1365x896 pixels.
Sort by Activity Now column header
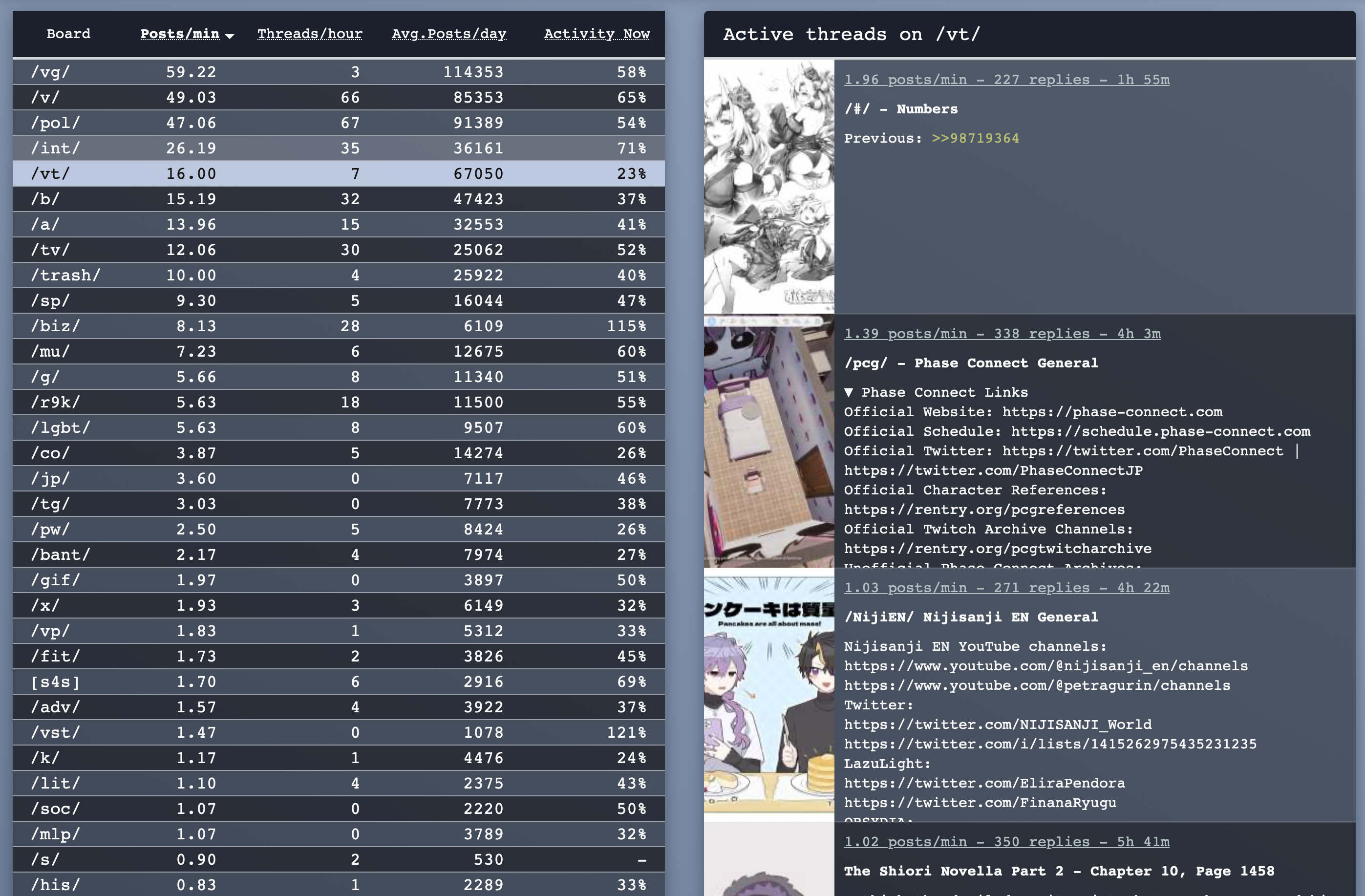click(597, 34)
